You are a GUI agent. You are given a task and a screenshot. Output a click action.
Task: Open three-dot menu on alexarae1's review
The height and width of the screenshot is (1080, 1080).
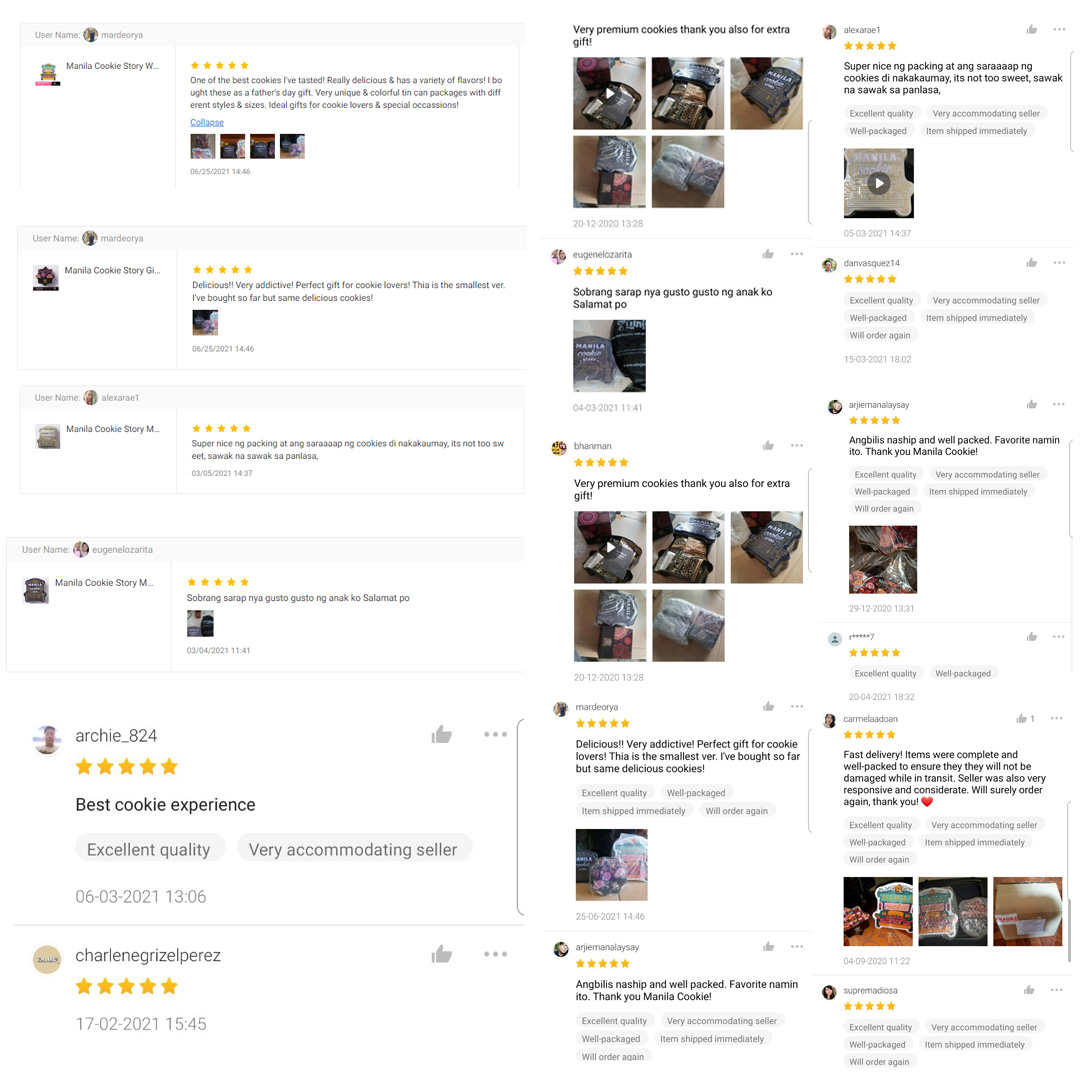1059,30
